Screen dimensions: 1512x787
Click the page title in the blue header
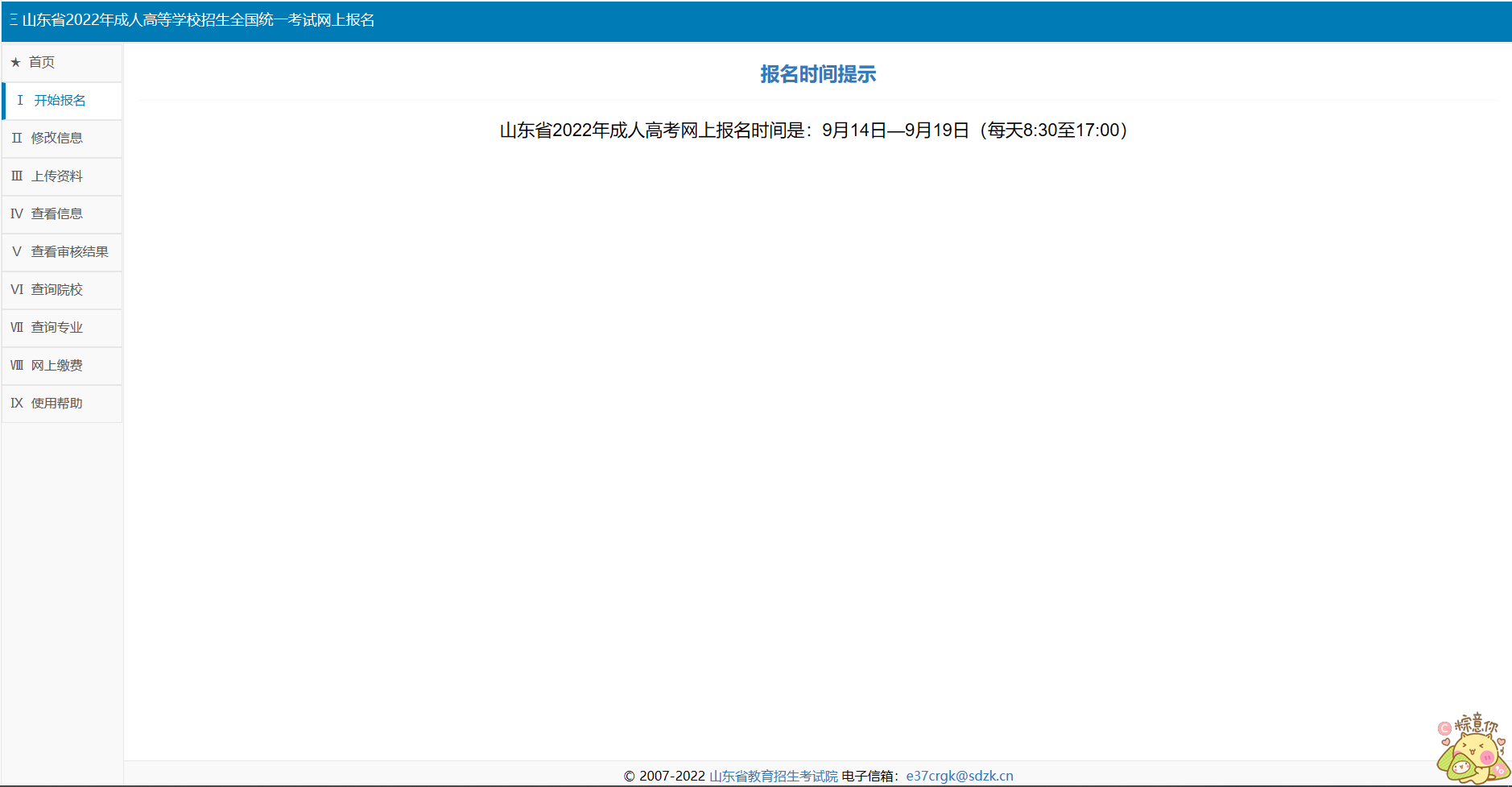[199, 20]
